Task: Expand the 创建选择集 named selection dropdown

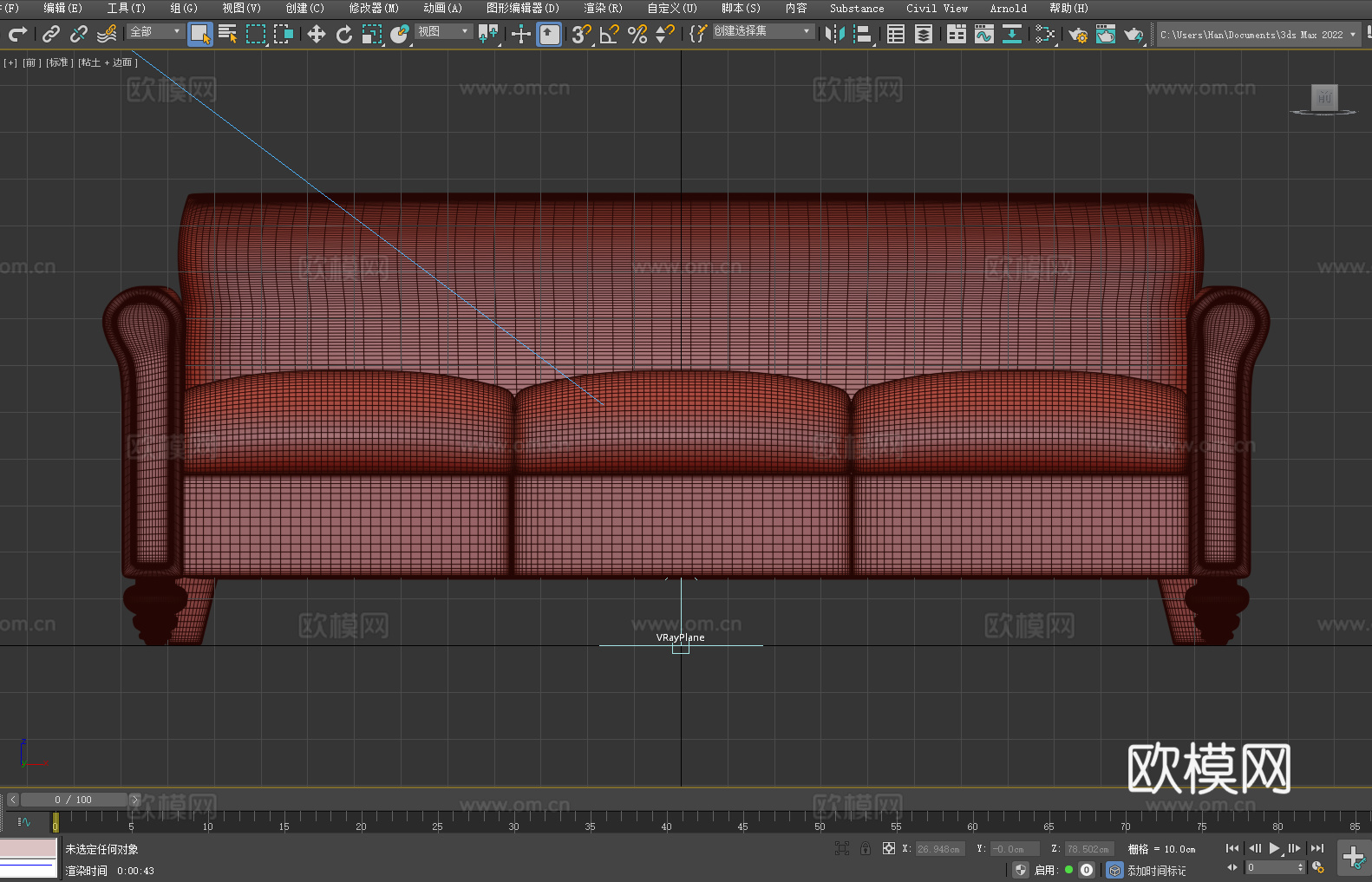Action: coord(762,31)
